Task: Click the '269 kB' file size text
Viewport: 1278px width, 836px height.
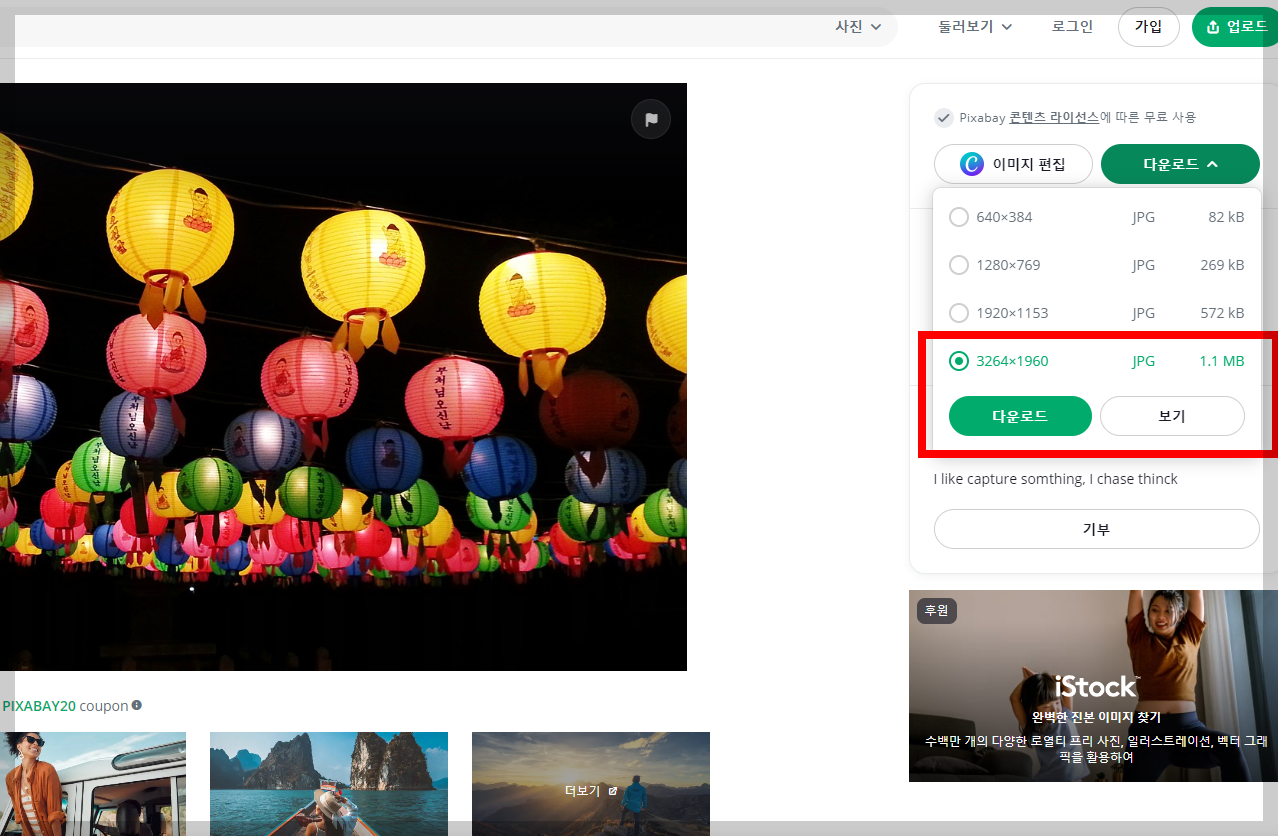Action: click(x=1222, y=265)
